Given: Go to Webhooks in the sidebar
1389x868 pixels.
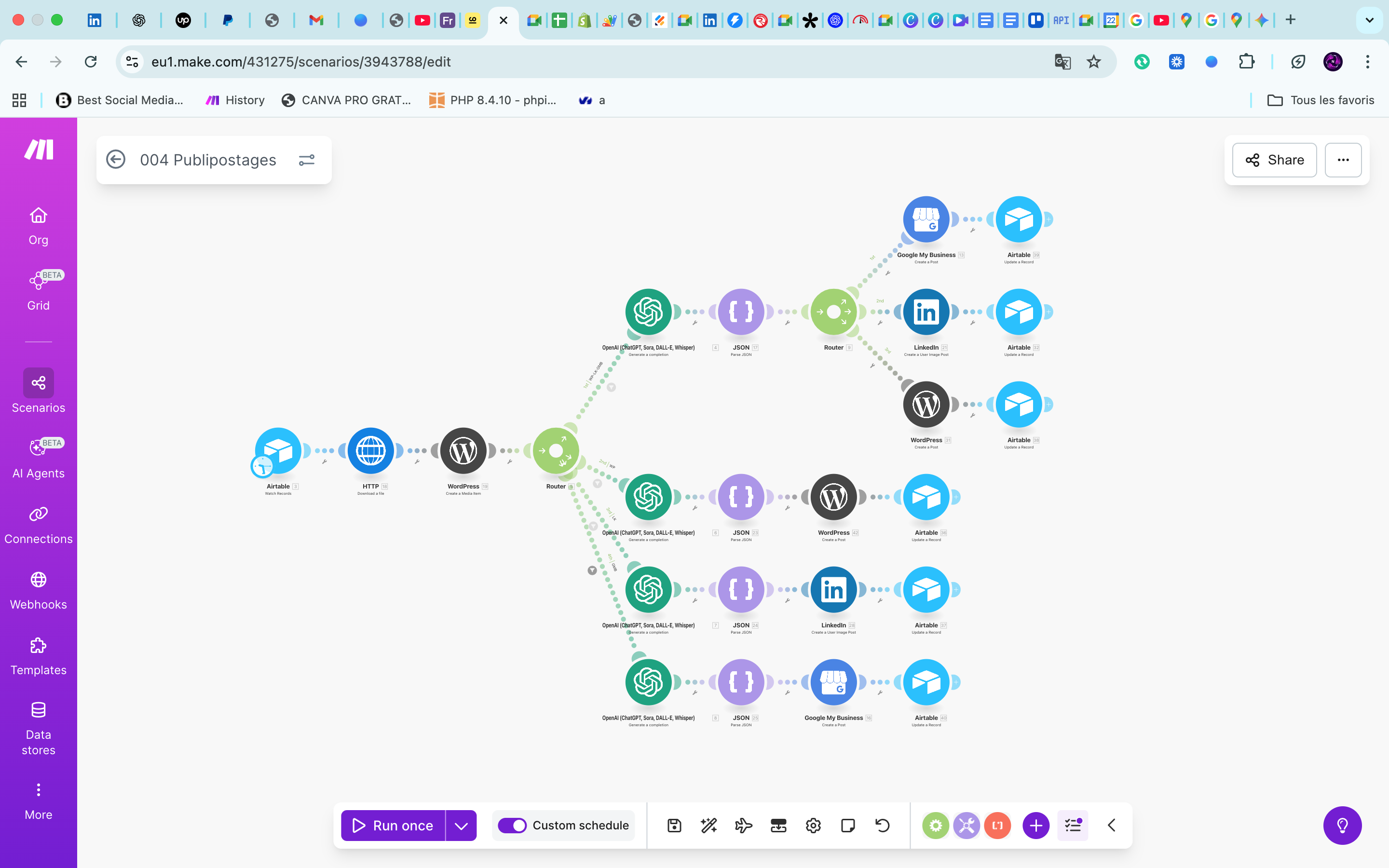Looking at the screenshot, I should (x=39, y=590).
